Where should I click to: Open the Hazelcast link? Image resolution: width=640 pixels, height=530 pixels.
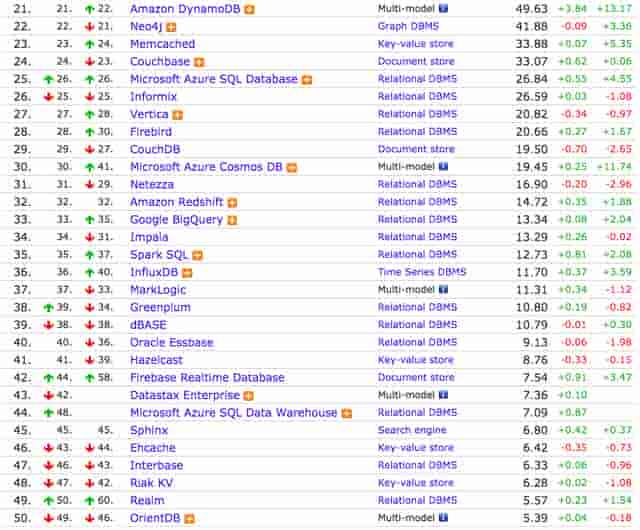tap(156, 360)
